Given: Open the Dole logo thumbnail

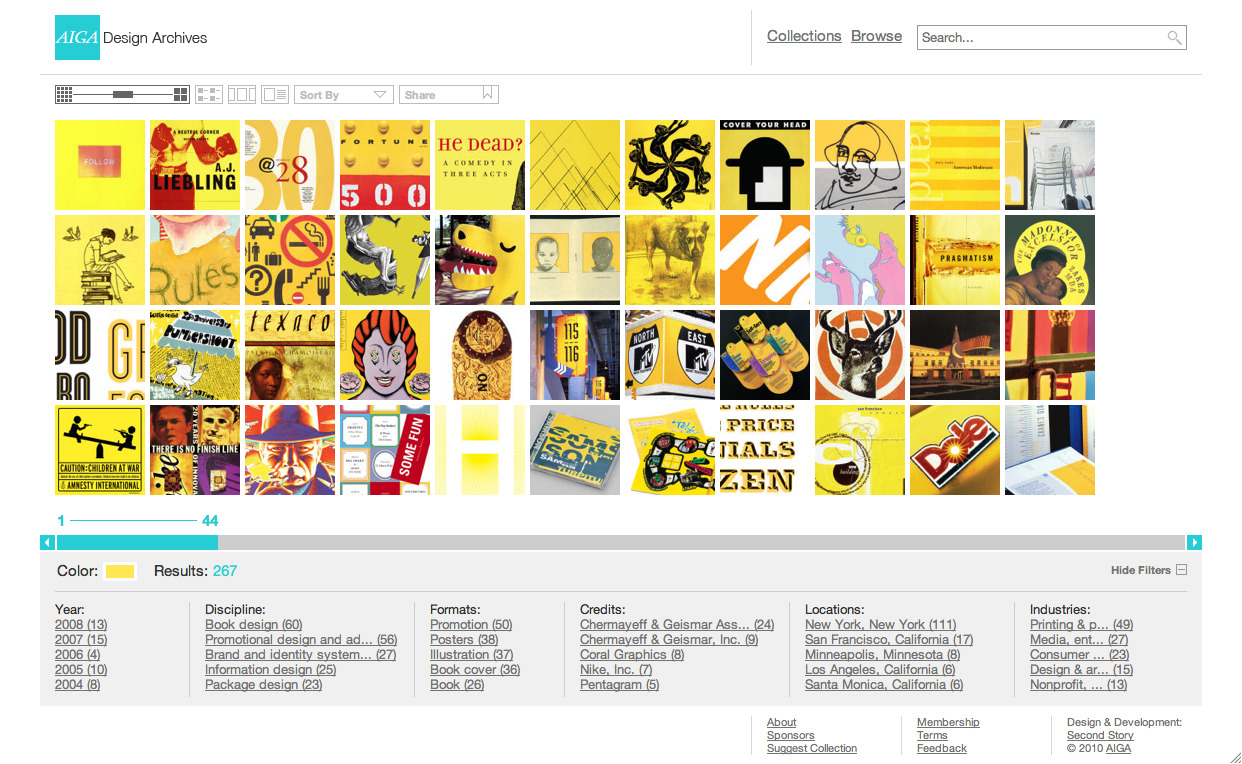Looking at the screenshot, I should tap(955, 450).
